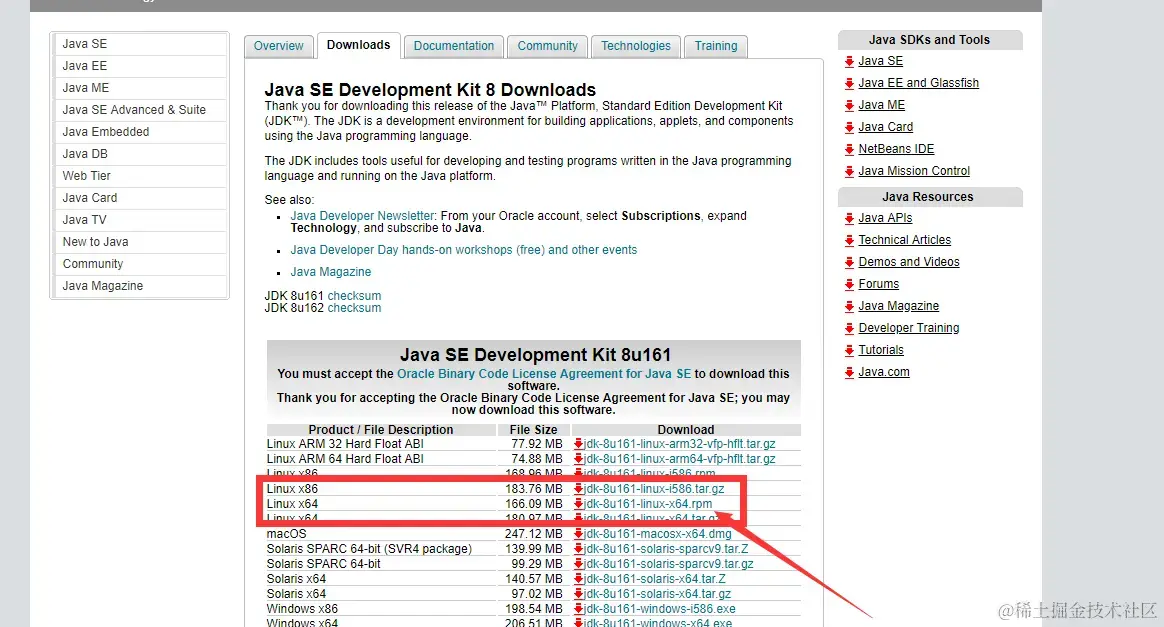The image size is (1164, 627).
Task: Click download icon for jdk-8u161-linux-arm32-vfp-hflt.tar.gz
Action: tap(578, 444)
